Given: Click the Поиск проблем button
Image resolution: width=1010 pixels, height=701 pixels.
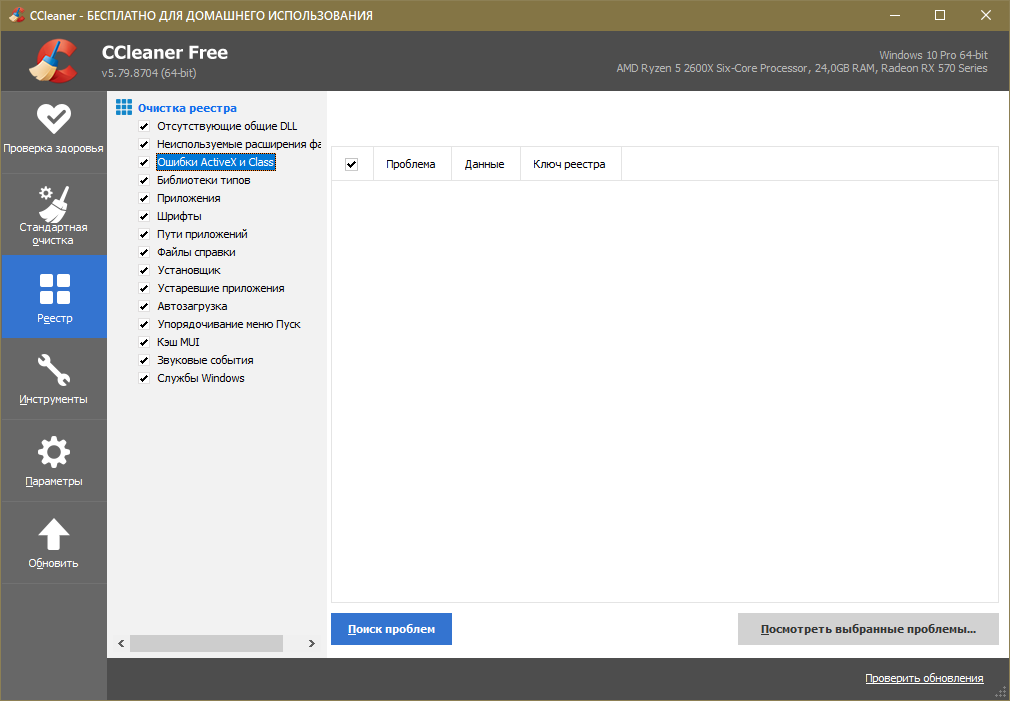Looking at the screenshot, I should pyautogui.click(x=391, y=629).
